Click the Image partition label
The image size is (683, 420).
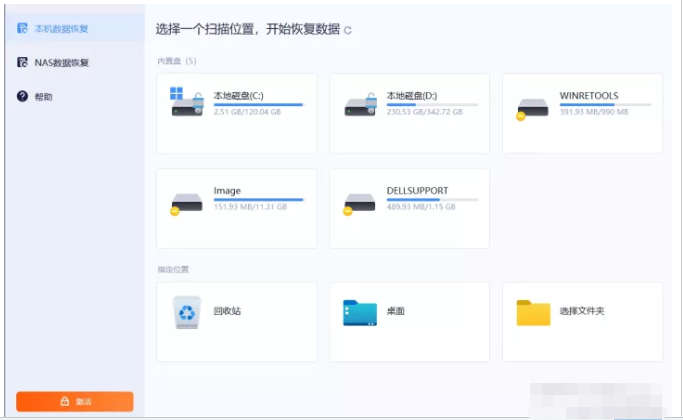coord(227,191)
